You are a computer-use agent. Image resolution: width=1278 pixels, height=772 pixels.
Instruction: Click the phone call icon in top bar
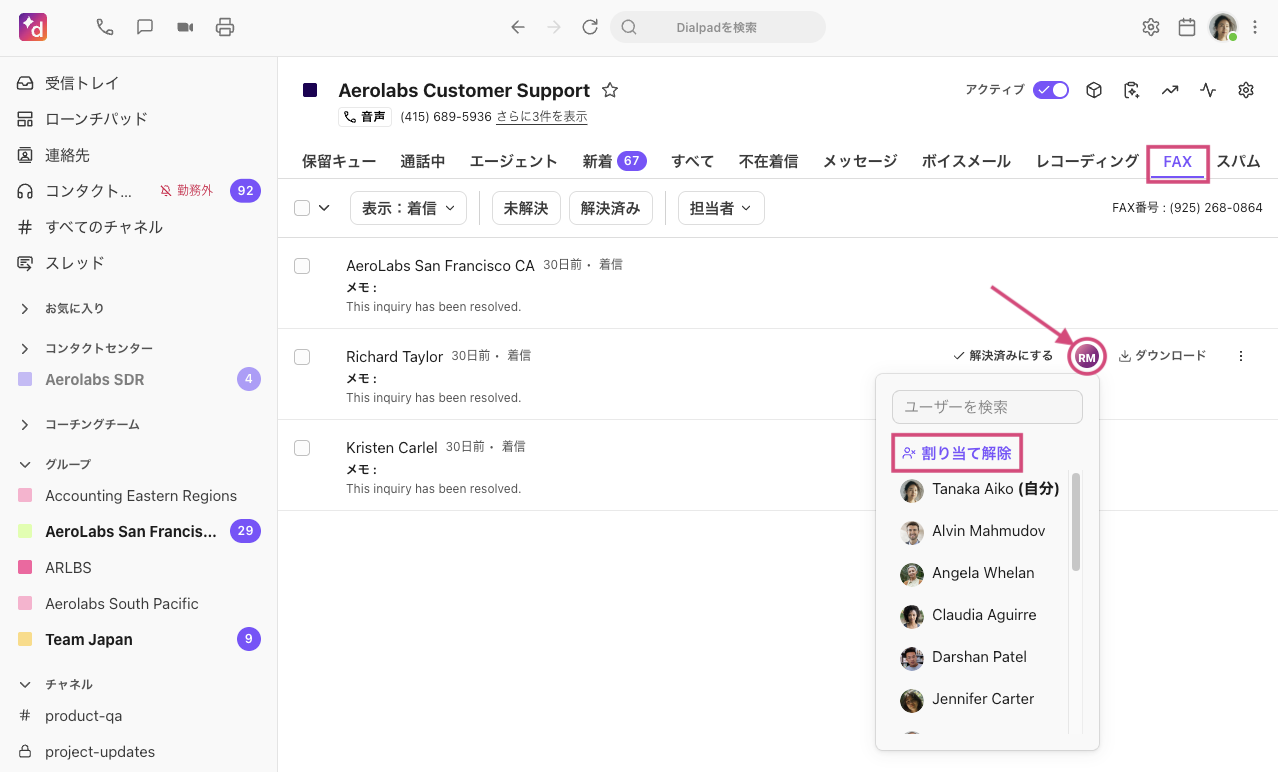click(105, 27)
